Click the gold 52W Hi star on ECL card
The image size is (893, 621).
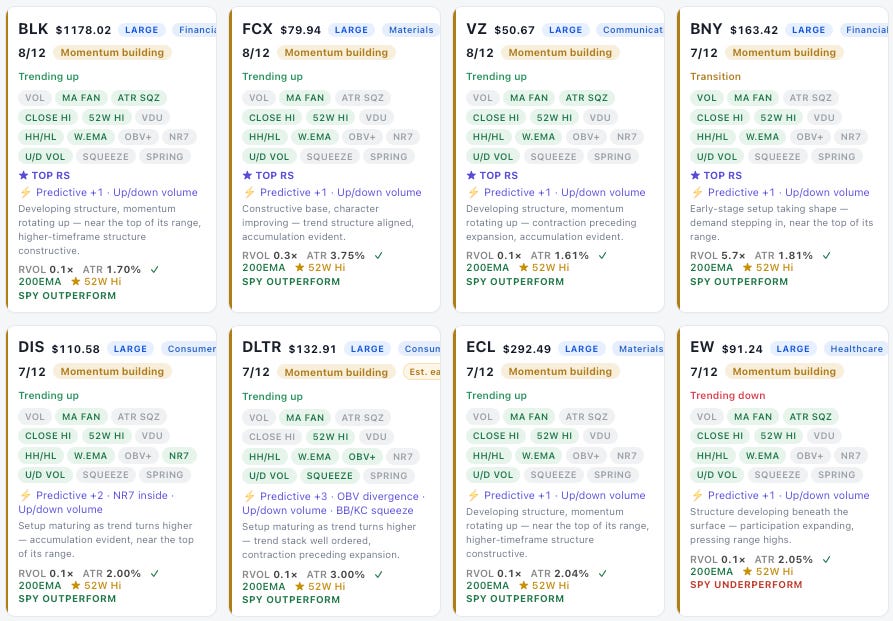tap(523, 585)
